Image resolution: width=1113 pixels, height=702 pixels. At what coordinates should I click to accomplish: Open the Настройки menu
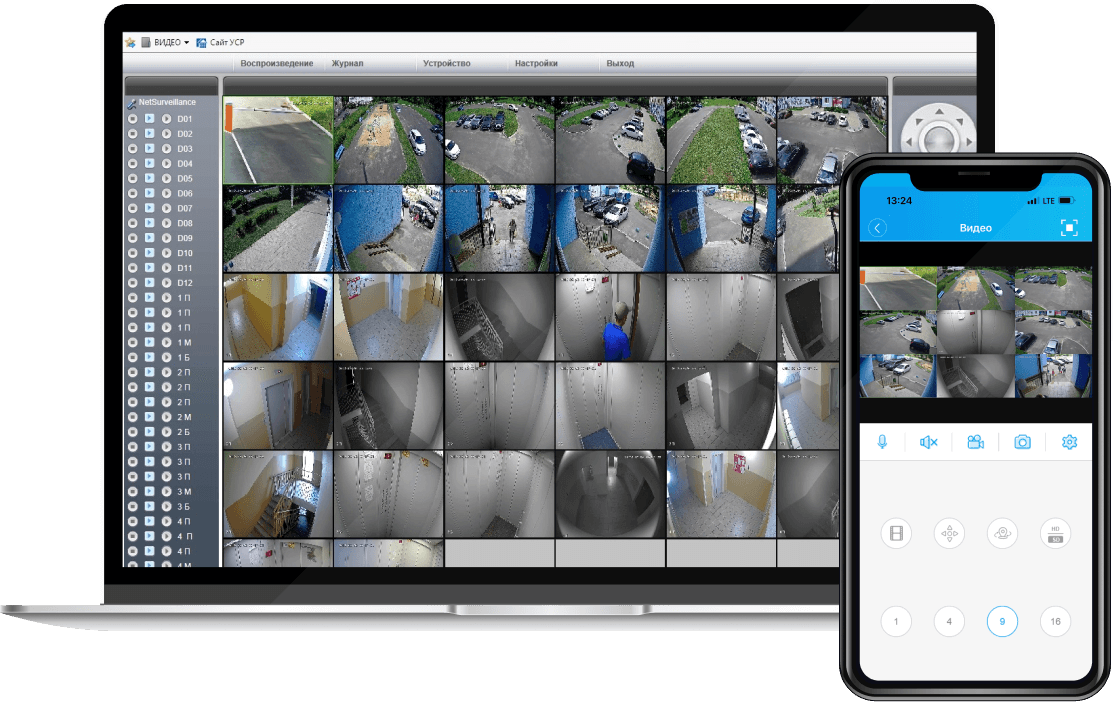pyautogui.click(x=536, y=63)
